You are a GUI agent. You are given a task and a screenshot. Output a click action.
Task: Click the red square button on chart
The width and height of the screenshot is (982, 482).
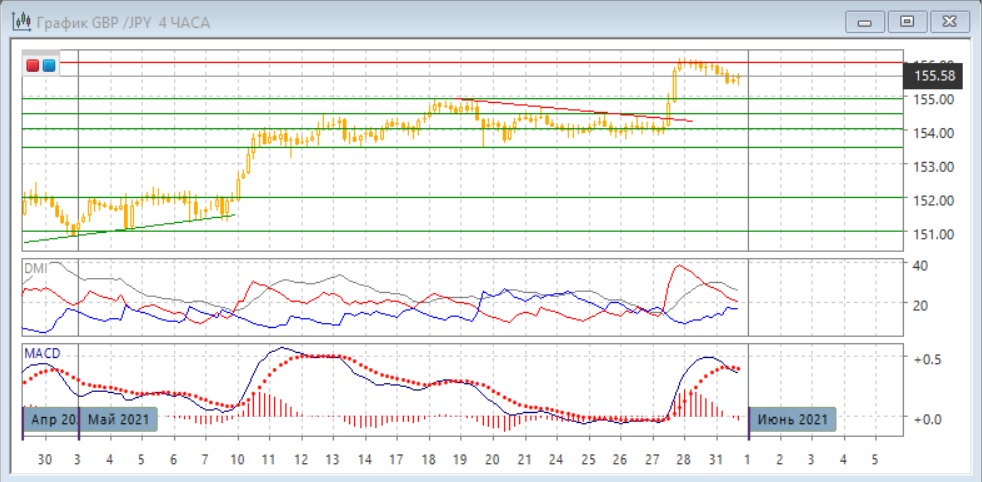(33, 66)
